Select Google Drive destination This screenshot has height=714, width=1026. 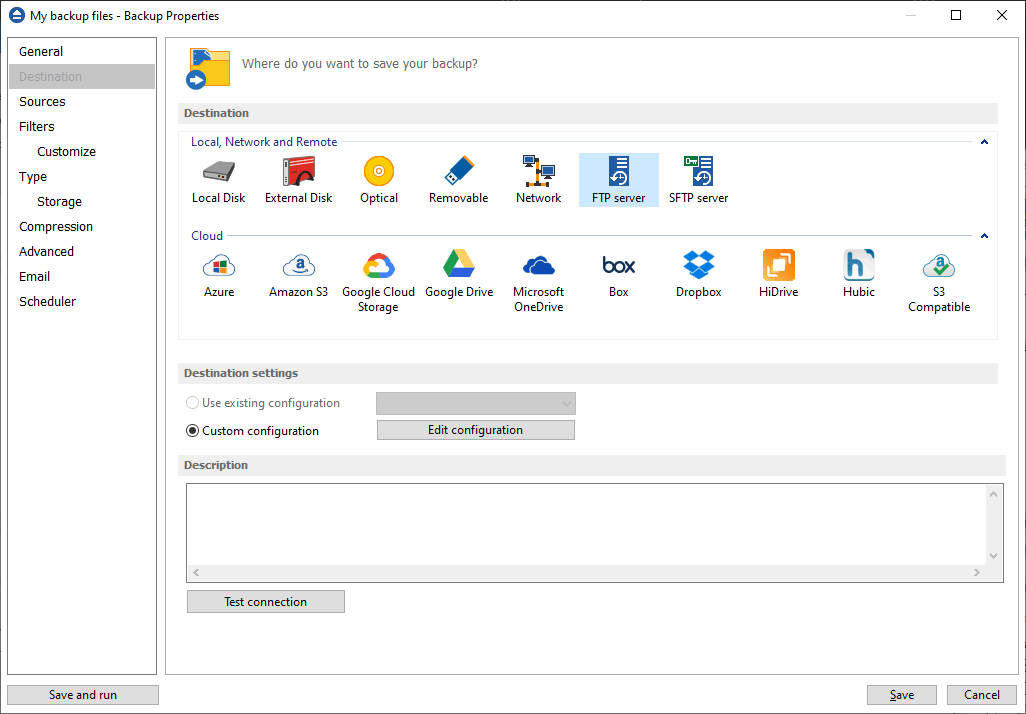[459, 275]
